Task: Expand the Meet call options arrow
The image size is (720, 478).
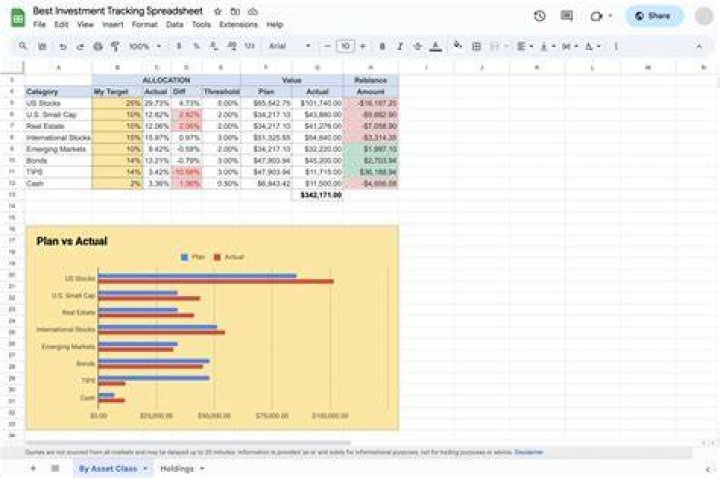Action: click(x=610, y=16)
